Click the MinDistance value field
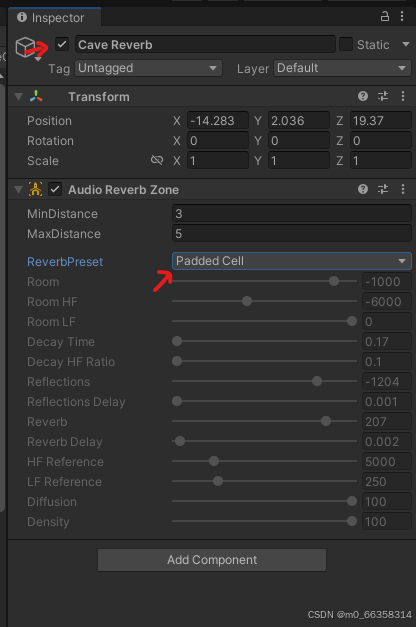Viewport: 416px width, 627px height. [x=292, y=214]
